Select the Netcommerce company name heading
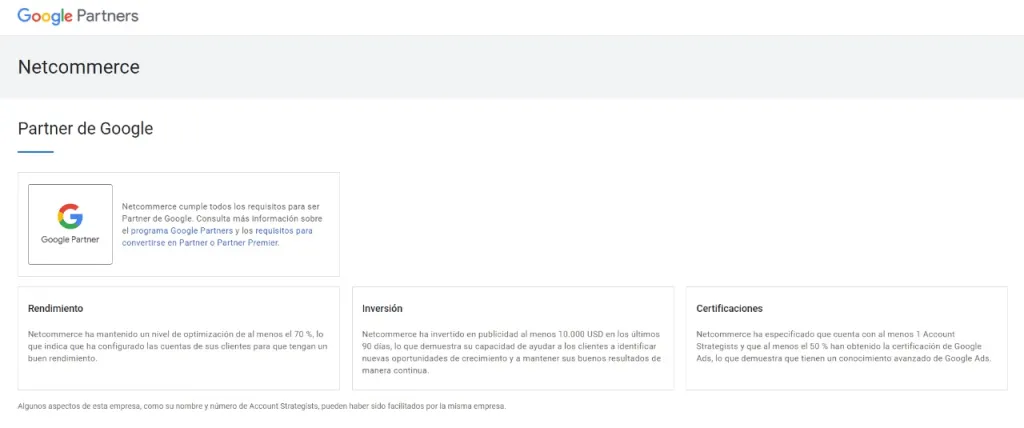 click(x=78, y=67)
